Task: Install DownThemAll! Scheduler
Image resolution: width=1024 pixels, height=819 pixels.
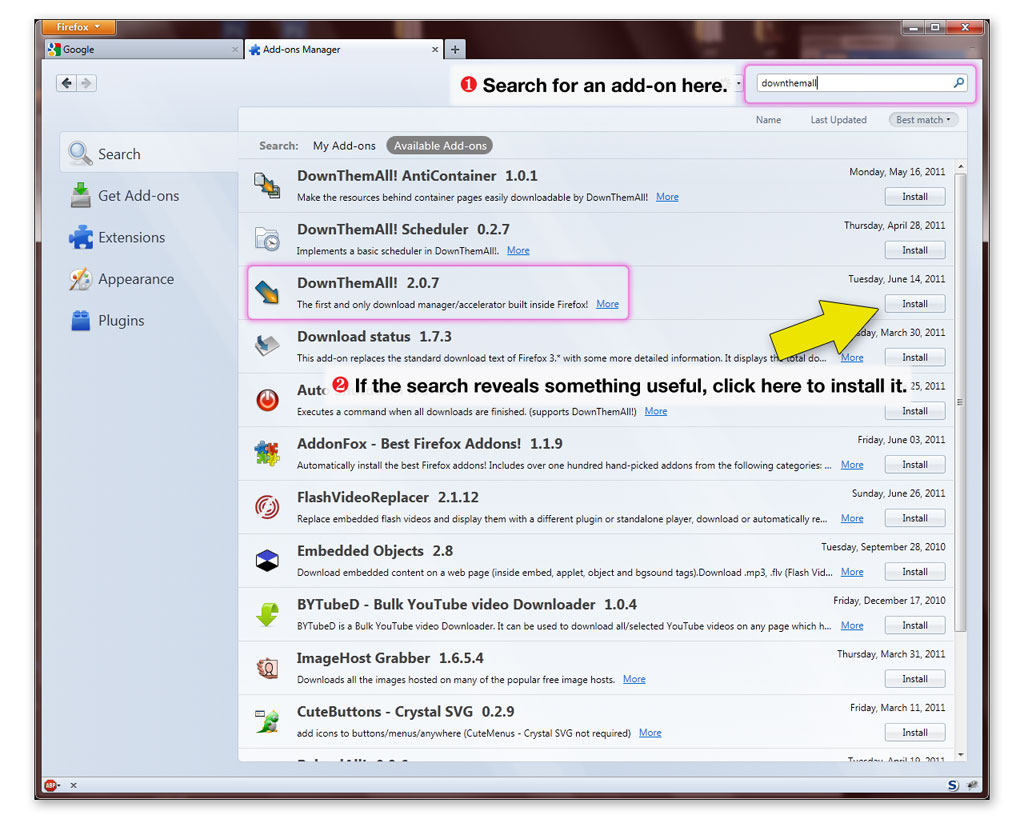Action: coord(915,250)
